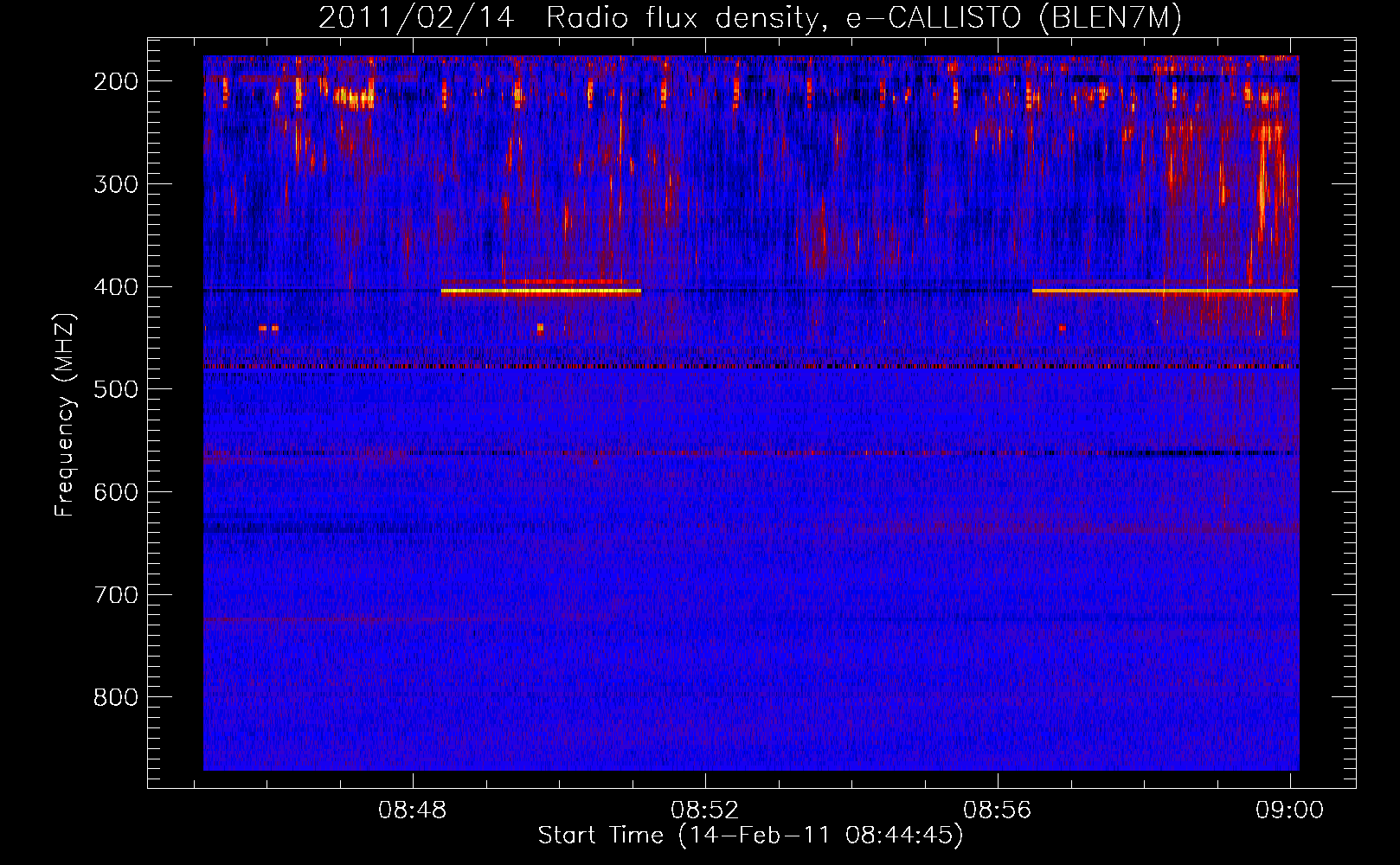
Task: Click the 'Start Time (14-Feb-11 08:44:45)' label
Action: click(750, 836)
